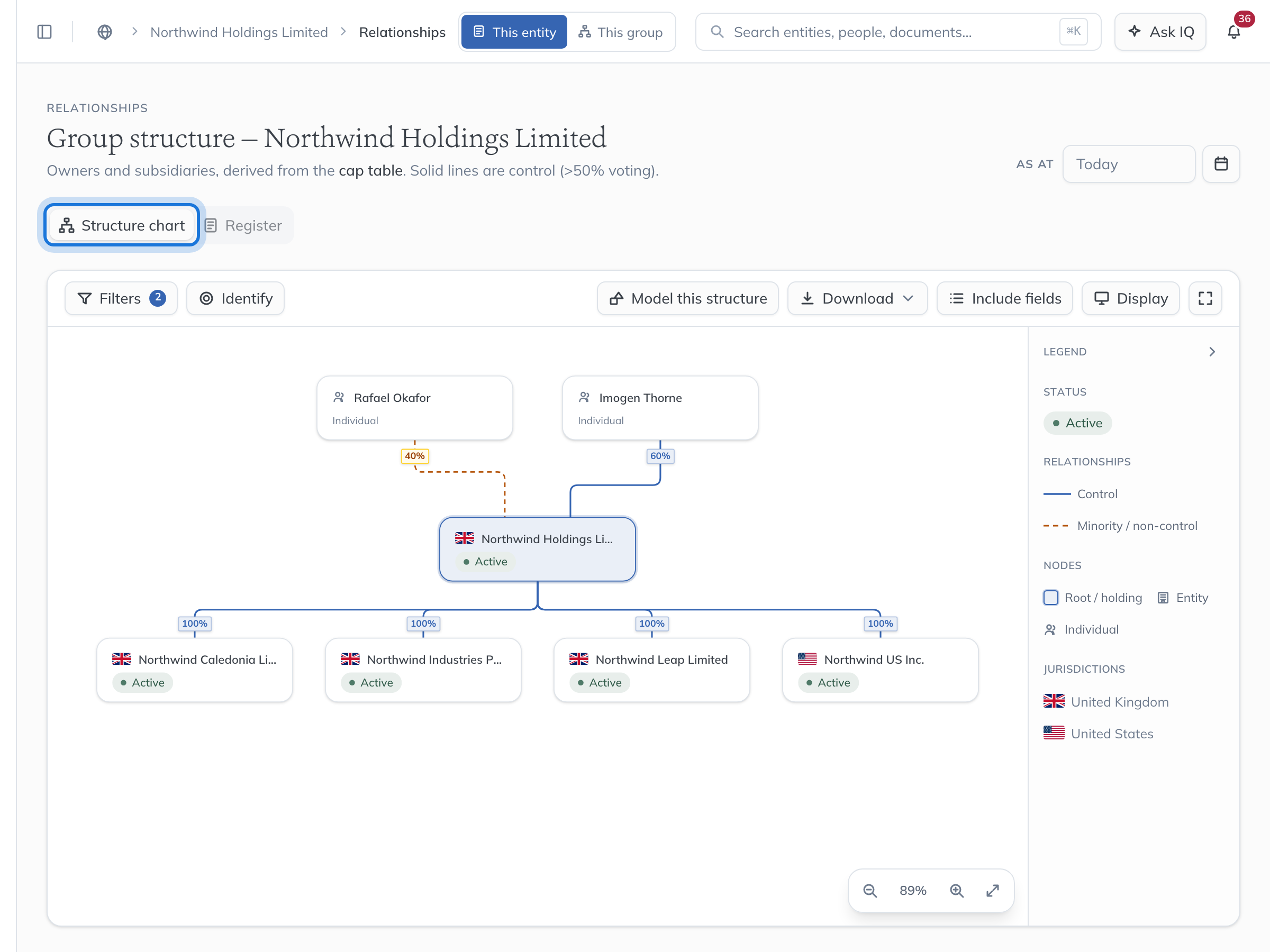Screen dimensions: 1270x952
Task: Click Model this structure
Action: pos(688,298)
